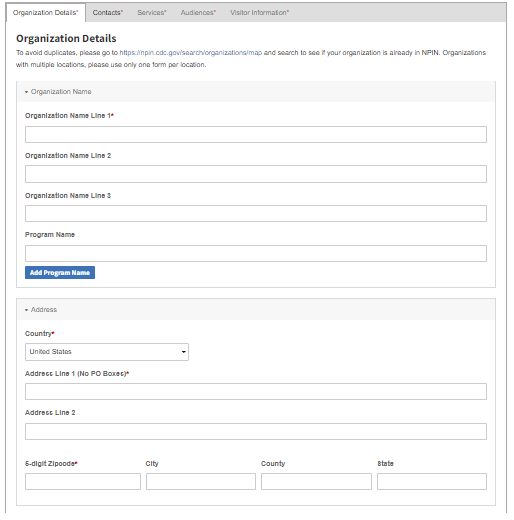Collapse the Address section

click(41, 310)
